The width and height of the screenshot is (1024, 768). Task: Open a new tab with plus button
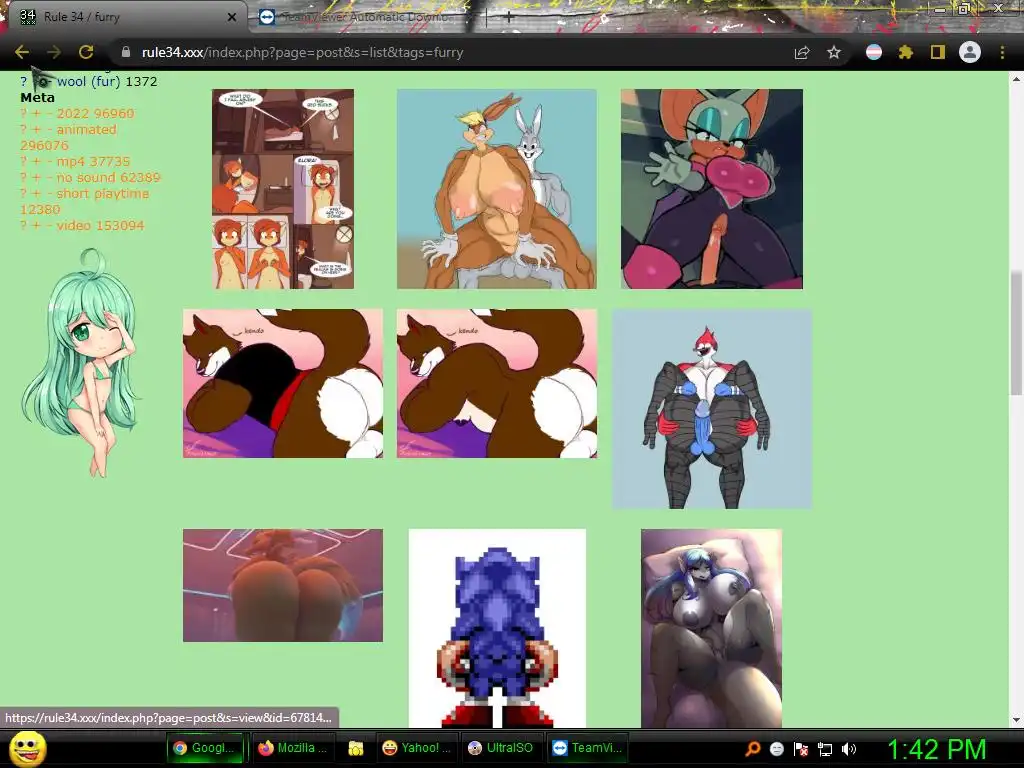(x=509, y=17)
